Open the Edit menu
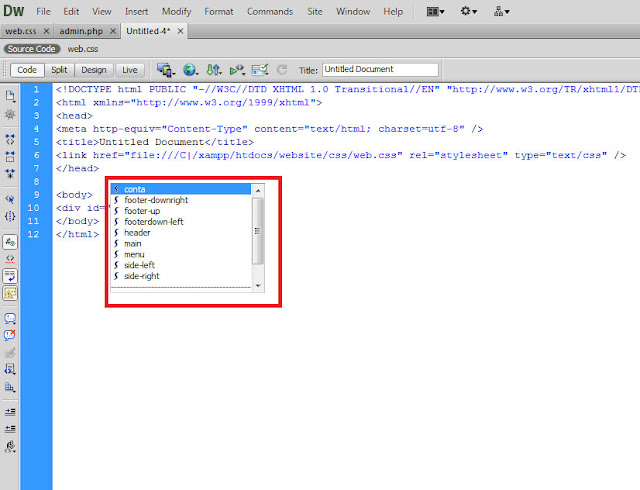640x490 pixels. pos(71,11)
